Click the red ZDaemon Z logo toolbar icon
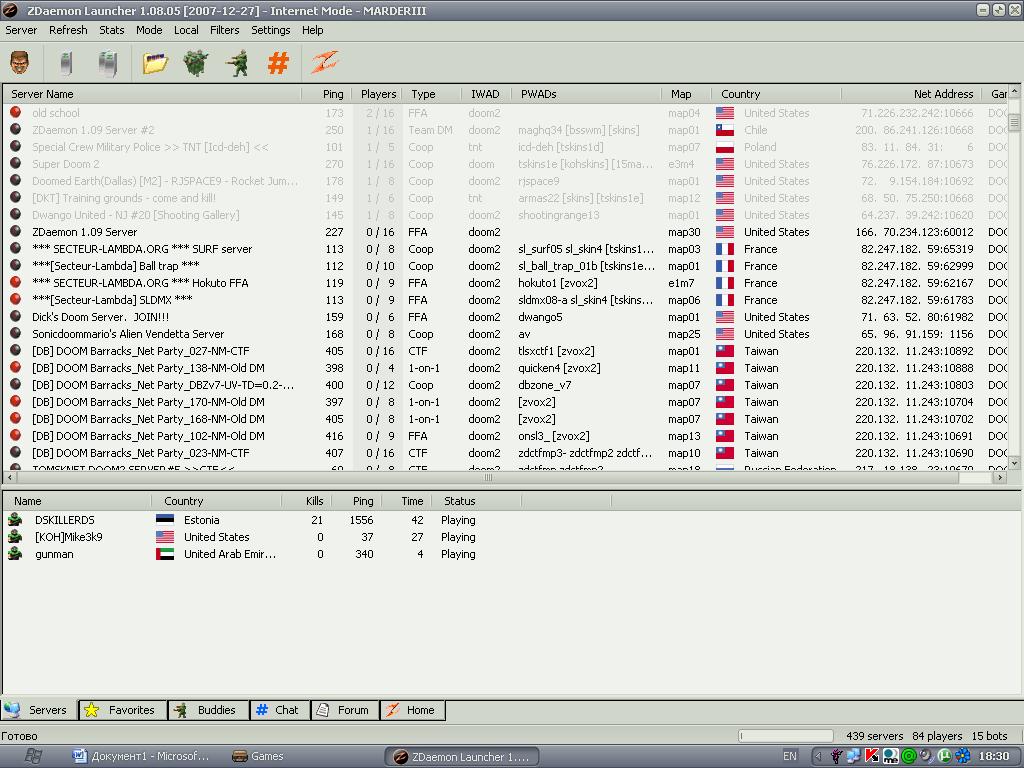Image resolution: width=1024 pixels, height=768 pixels. coord(324,63)
